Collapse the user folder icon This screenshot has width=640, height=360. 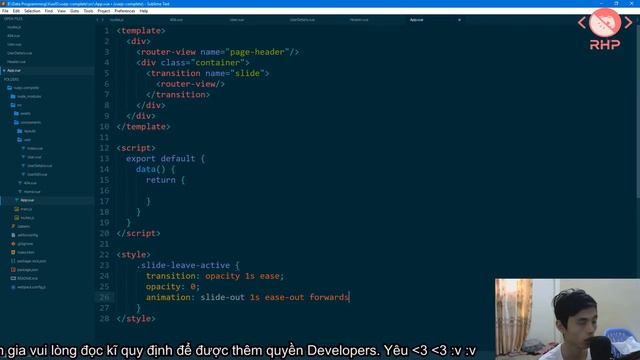[20, 140]
